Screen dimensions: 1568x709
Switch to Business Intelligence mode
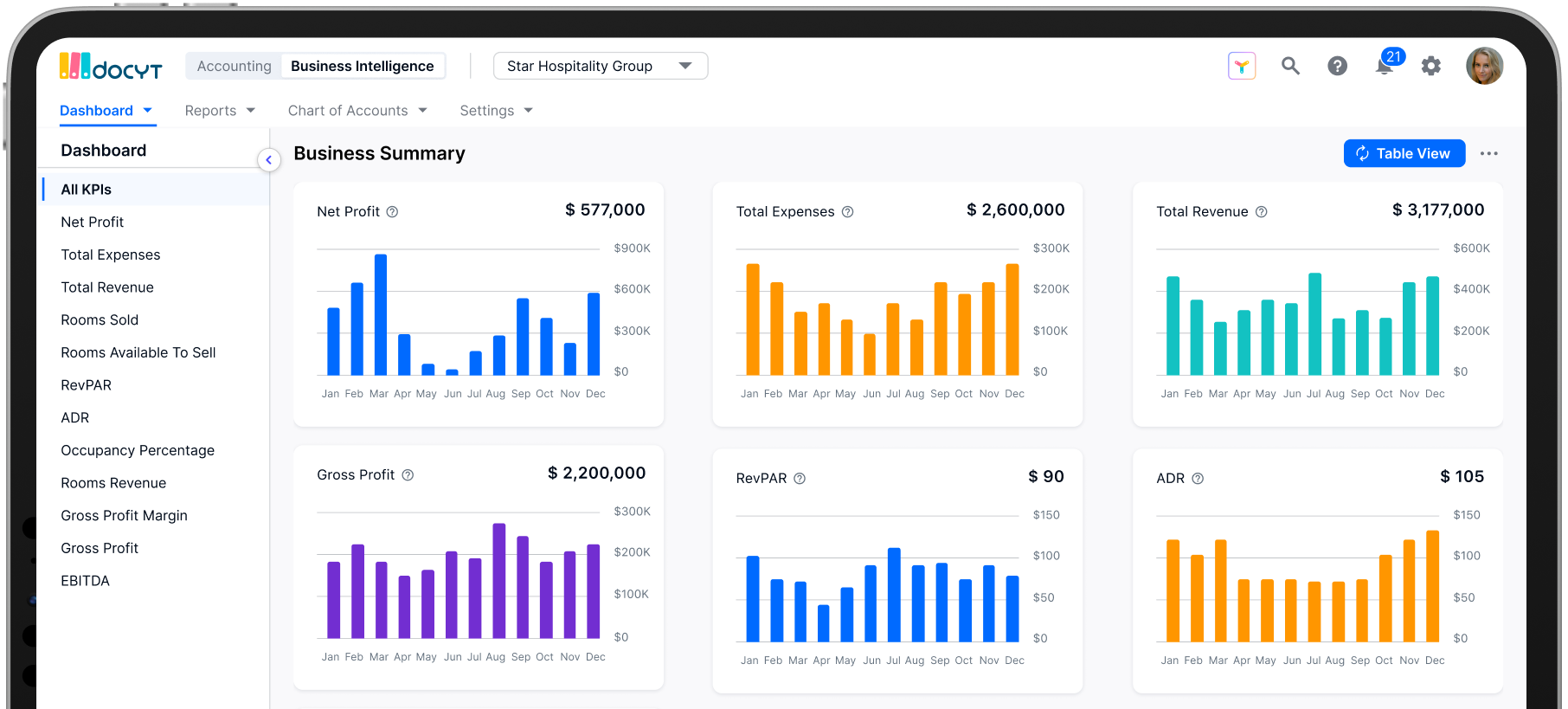[362, 66]
